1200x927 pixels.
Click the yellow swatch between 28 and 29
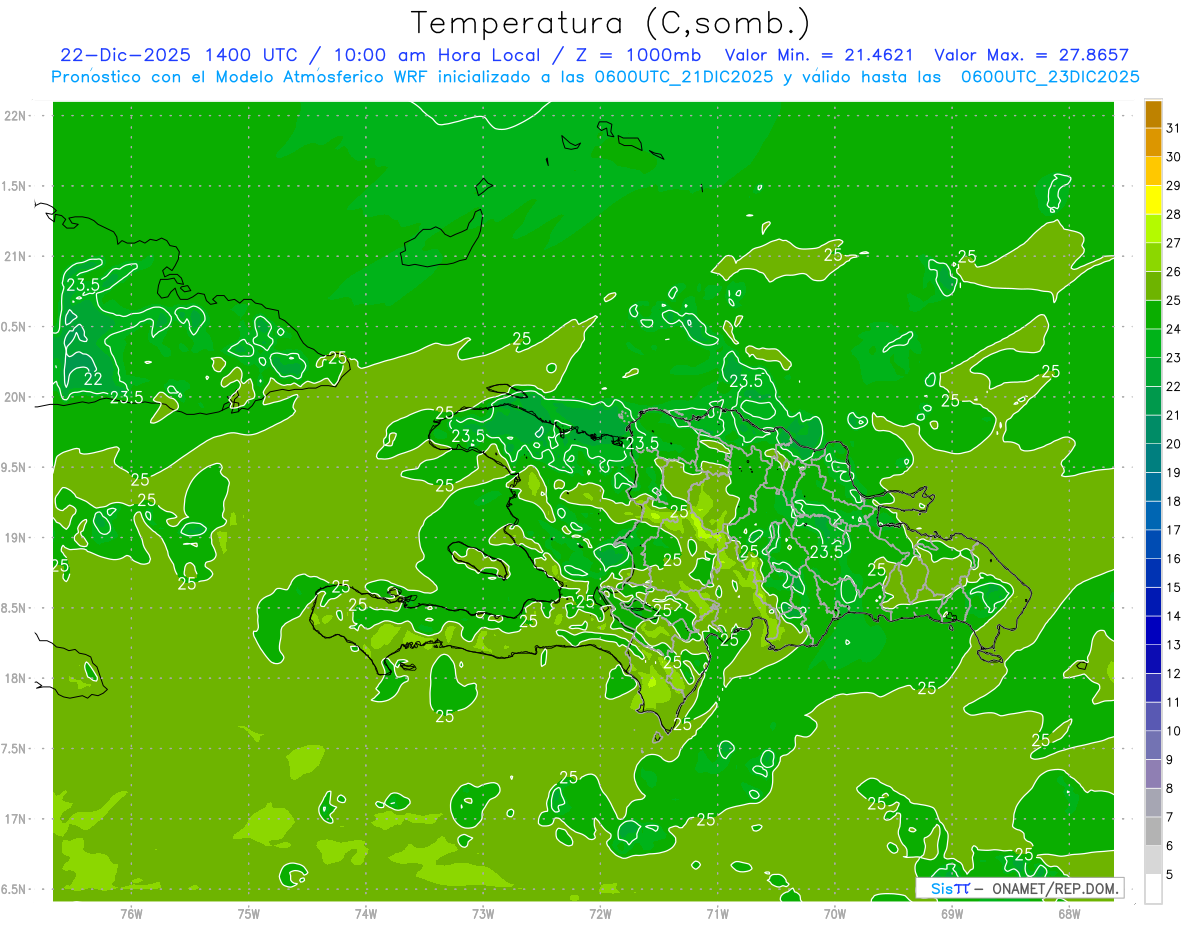click(x=1153, y=200)
